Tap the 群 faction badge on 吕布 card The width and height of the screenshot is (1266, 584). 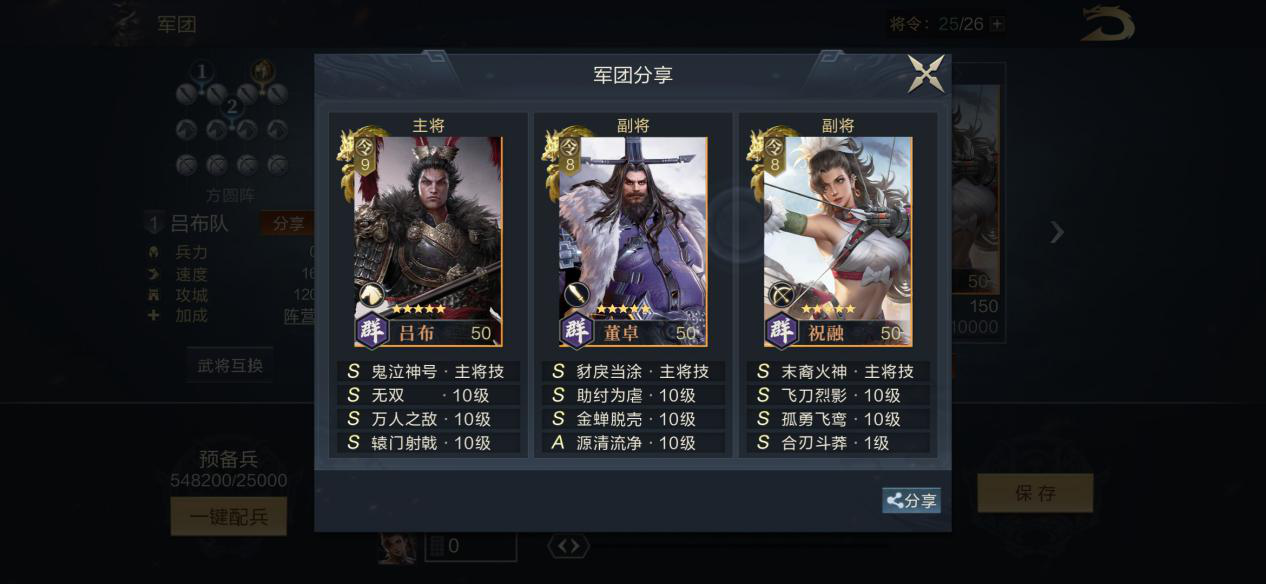click(x=372, y=331)
